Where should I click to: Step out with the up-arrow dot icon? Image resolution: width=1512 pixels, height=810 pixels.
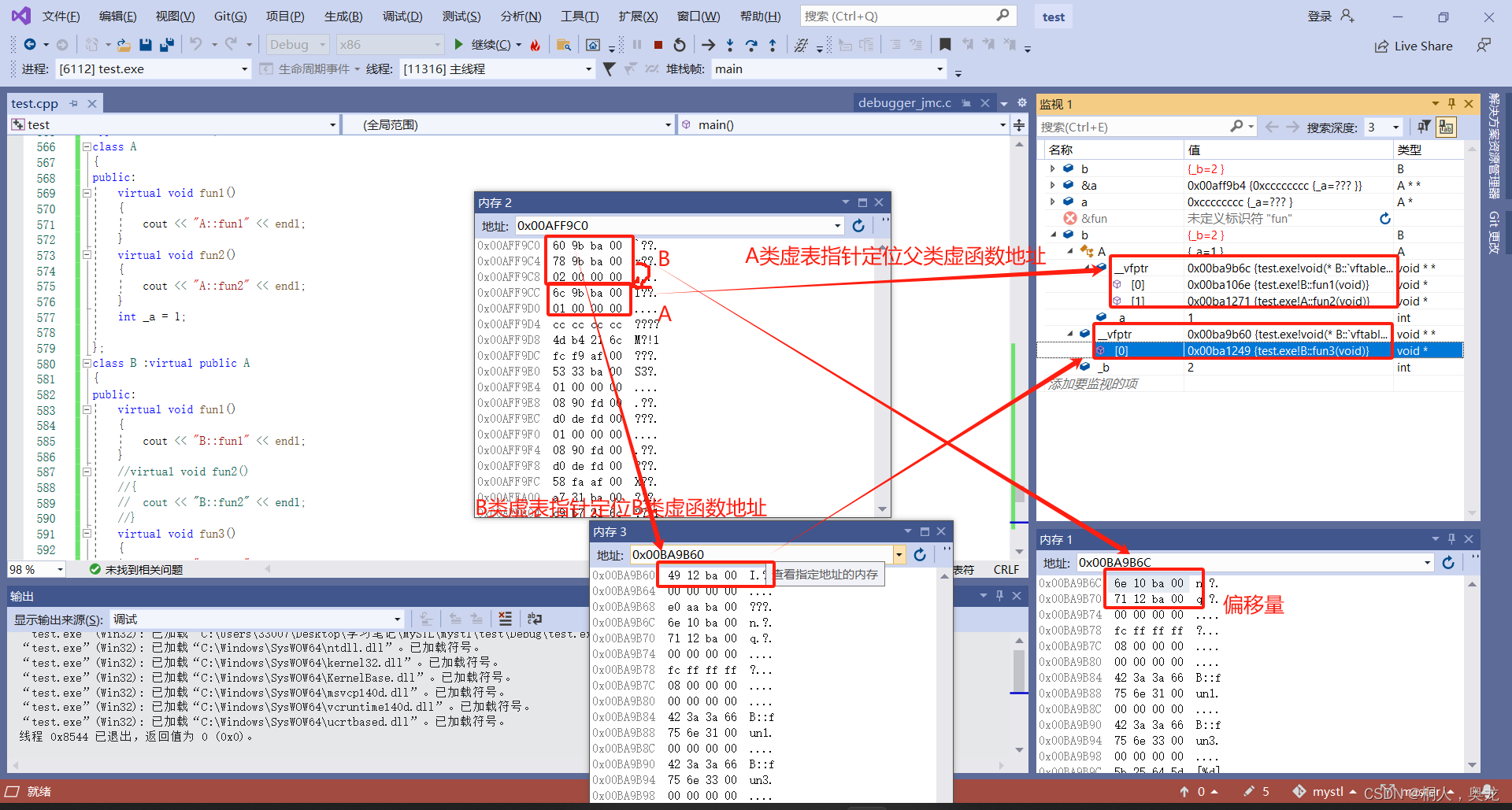[773, 45]
